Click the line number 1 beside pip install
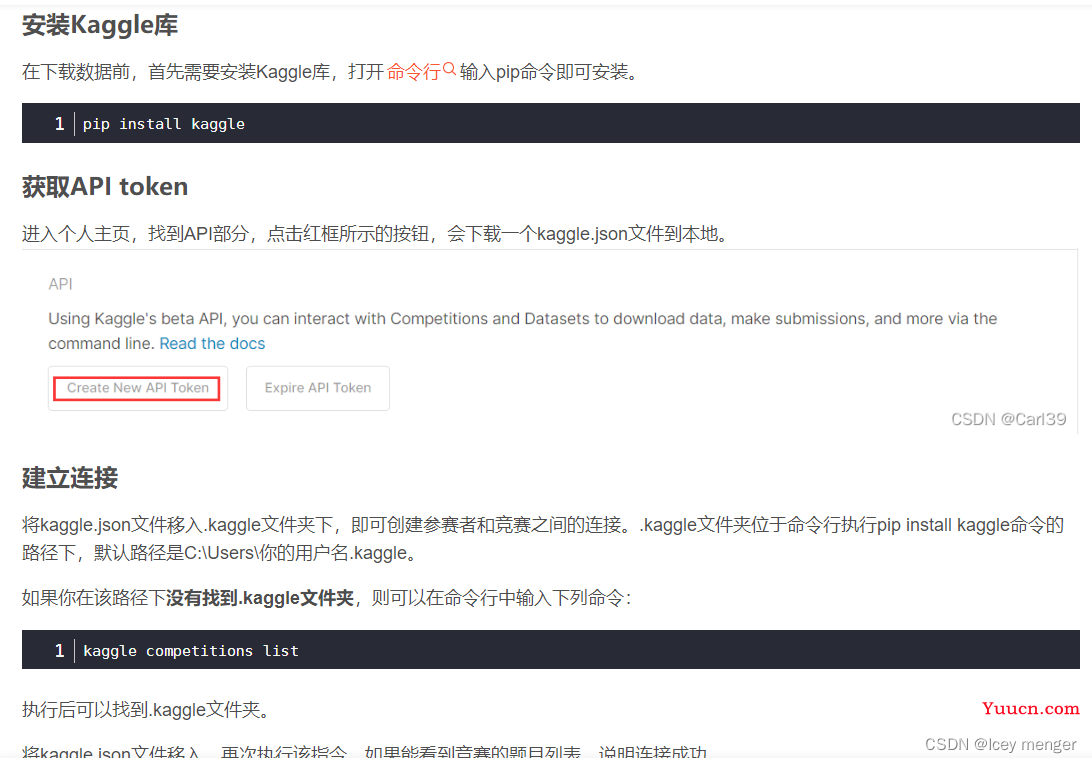Viewport: 1092px width, 763px height. pos(59,124)
